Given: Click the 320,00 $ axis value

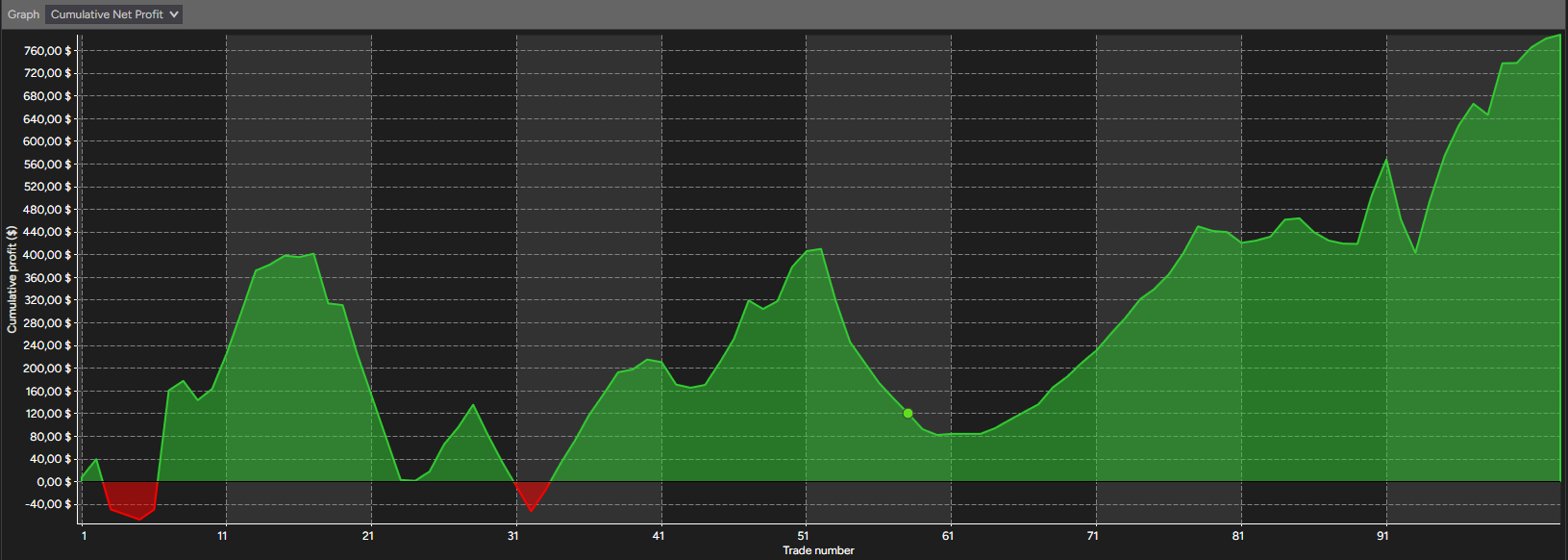Looking at the screenshot, I should [x=47, y=300].
